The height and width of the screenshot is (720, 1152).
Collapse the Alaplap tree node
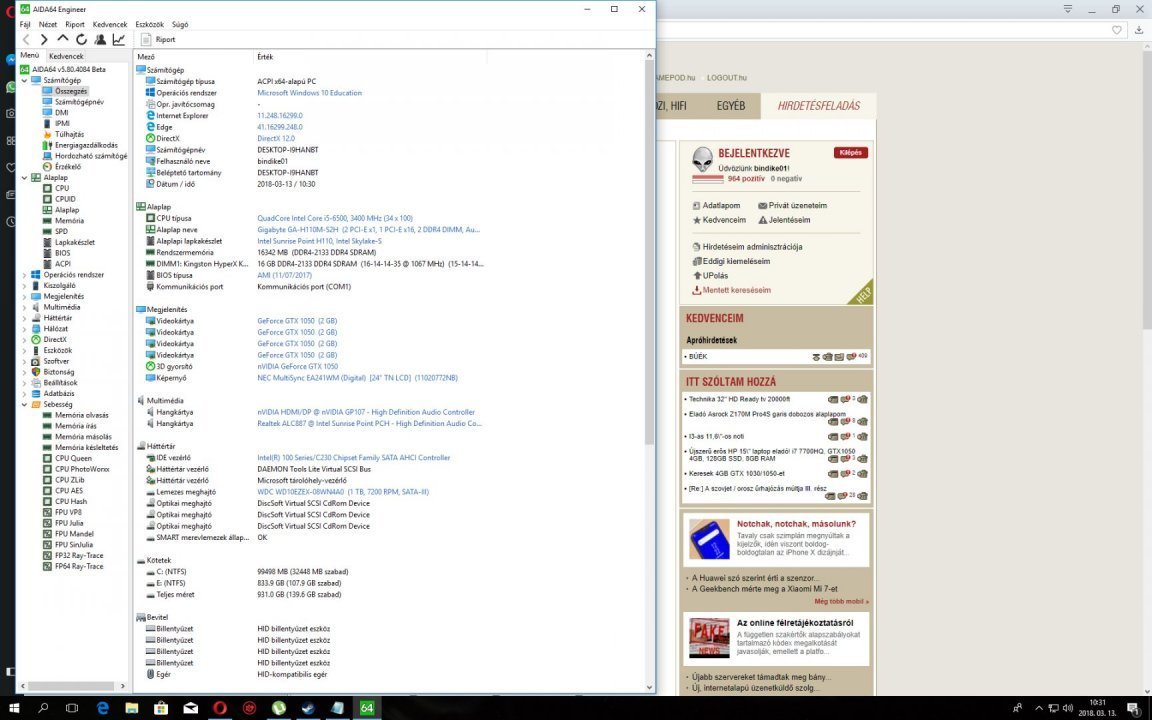click(x=24, y=178)
